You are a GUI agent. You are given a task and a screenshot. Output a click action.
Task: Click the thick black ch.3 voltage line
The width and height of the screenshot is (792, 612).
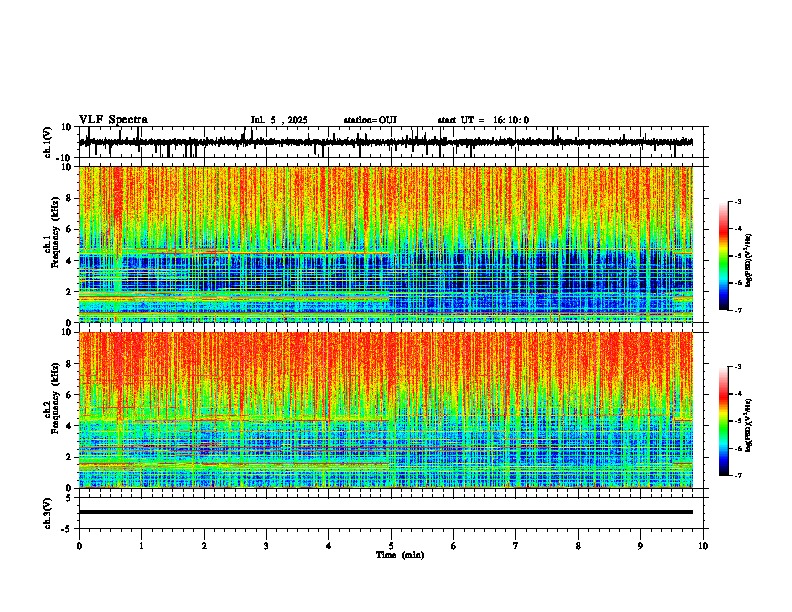[386, 512]
